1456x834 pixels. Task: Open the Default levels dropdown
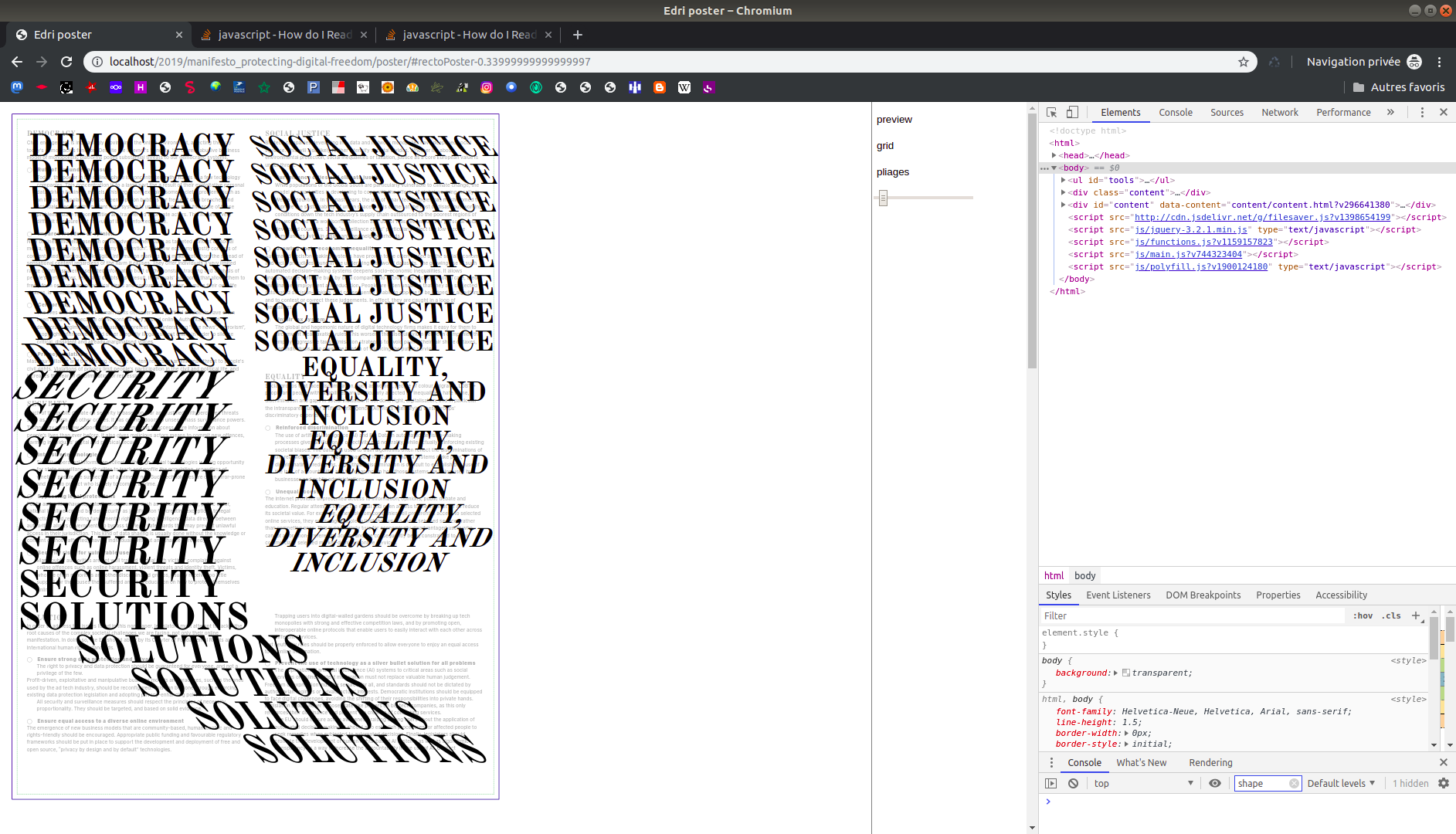coord(1341,783)
